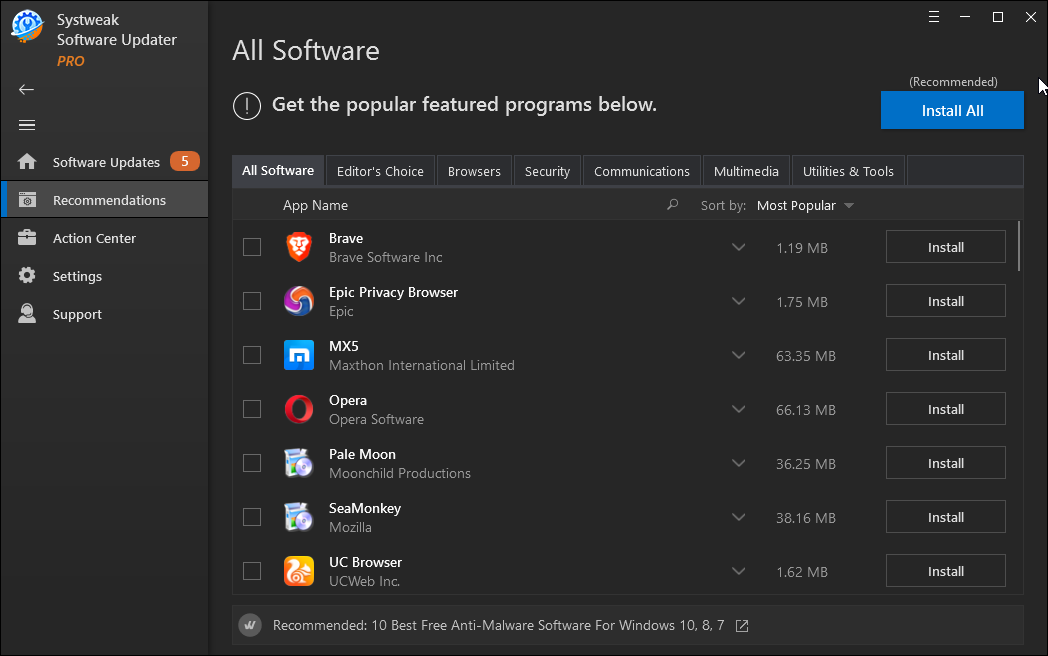Expand MX5 details chevron
Image resolution: width=1048 pixels, height=656 pixels.
point(739,356)
